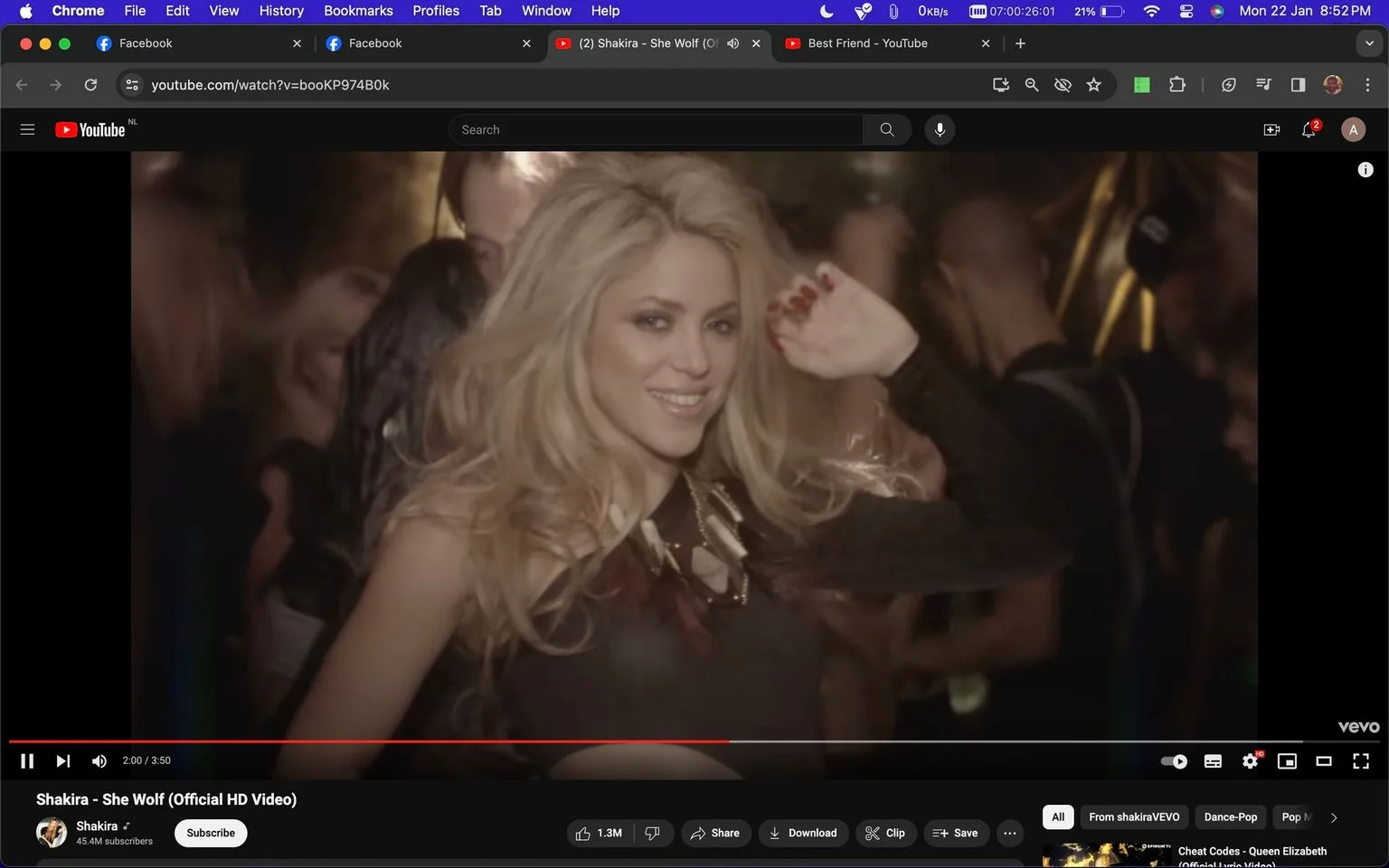View site information in the address bar
Image resolution: width=1389 pixels, height=868 pixels.
132,85
